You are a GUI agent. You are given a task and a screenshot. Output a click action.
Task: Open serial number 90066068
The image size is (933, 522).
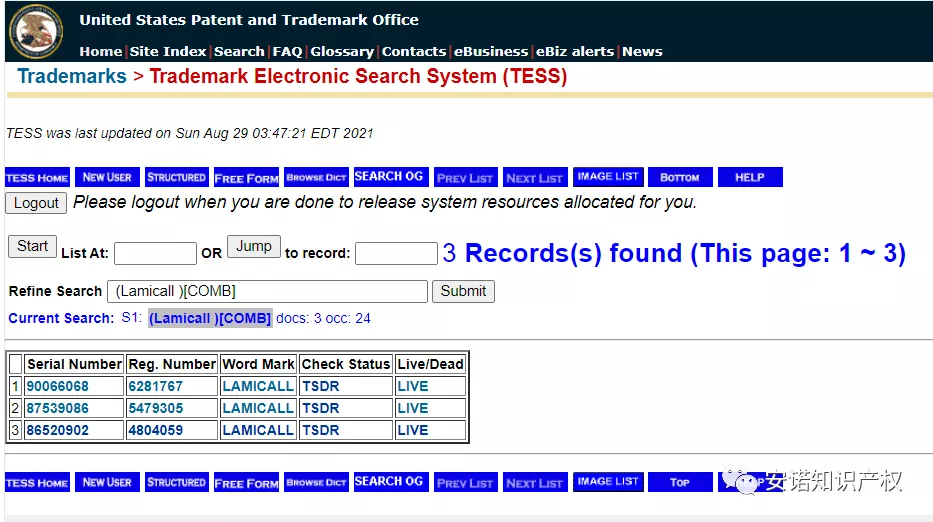click(x=58, y=386)
